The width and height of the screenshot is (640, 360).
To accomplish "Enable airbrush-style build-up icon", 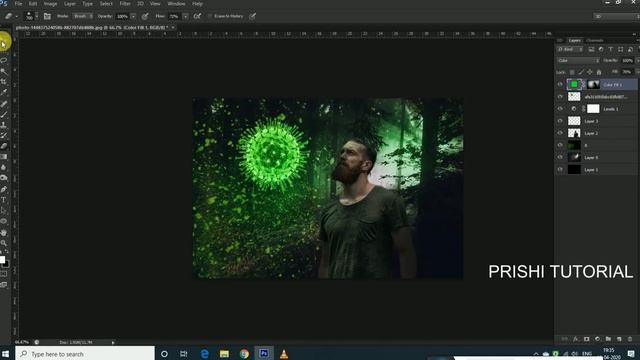I will tap(197, 16).
